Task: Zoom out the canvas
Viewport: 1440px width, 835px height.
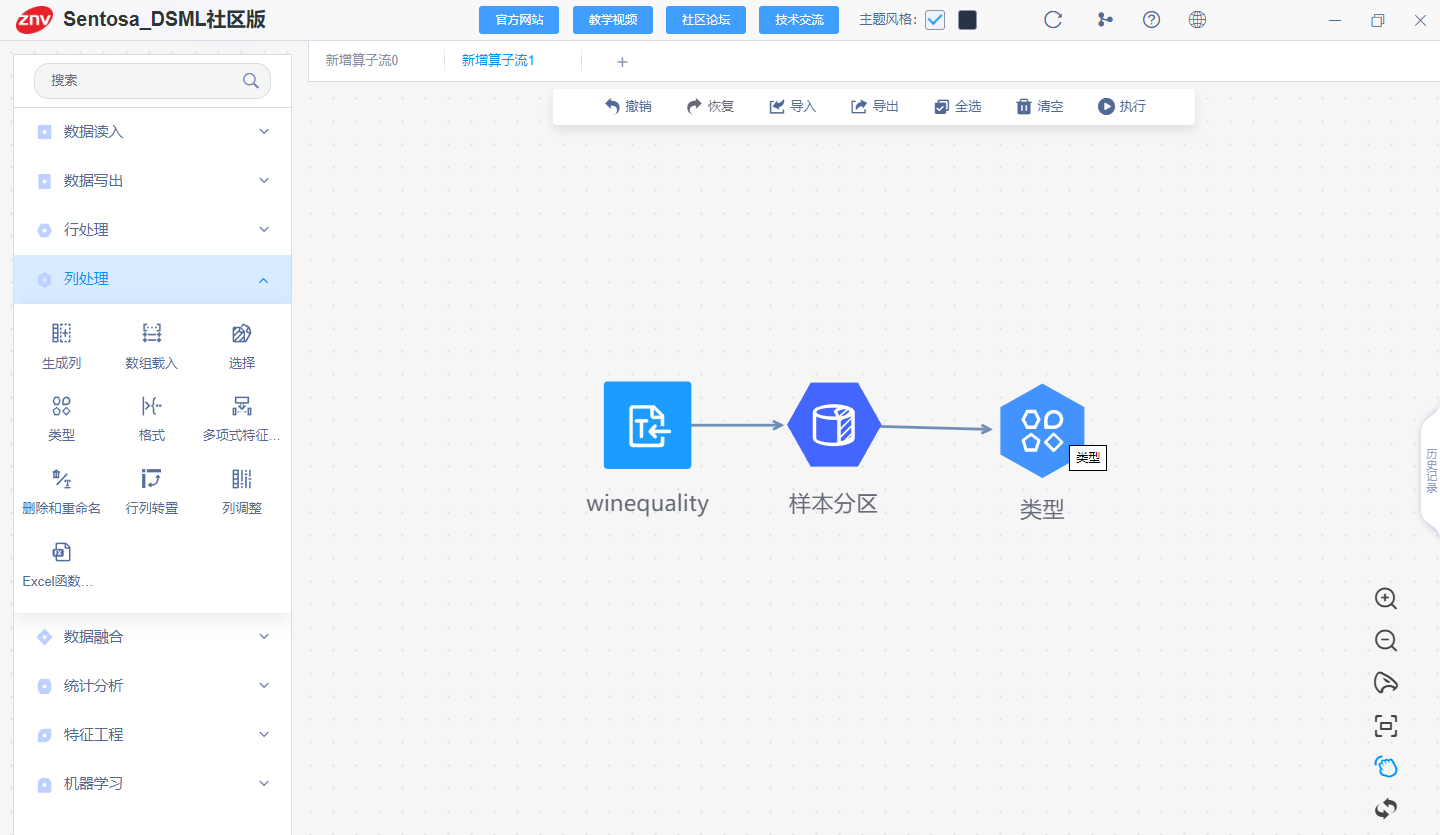Action: click(x=1385, y=641)
